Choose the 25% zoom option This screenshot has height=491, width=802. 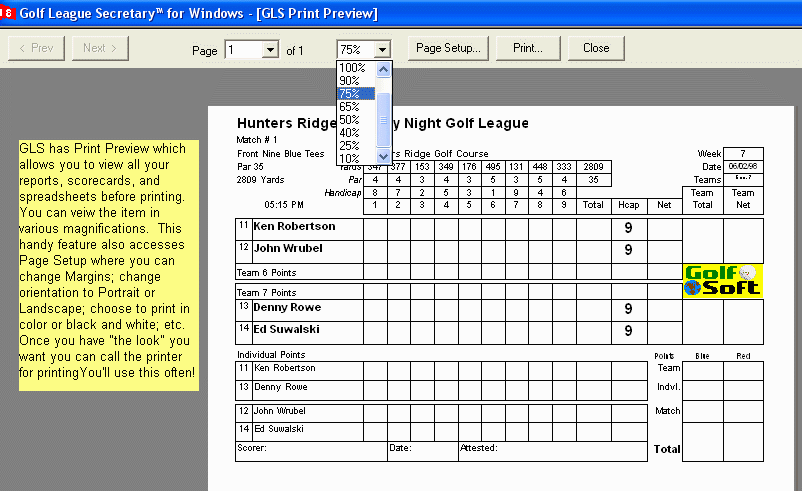pyautogui.click(x=350, y=145)
